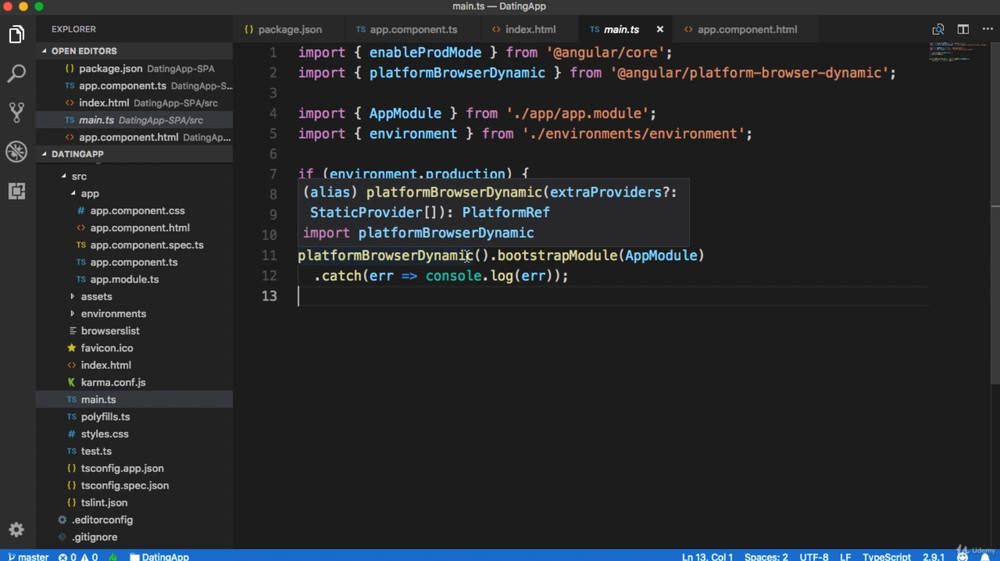Open the Extensions view
The height and width of the screenshot is (561, 1000).
click(17, 190)
